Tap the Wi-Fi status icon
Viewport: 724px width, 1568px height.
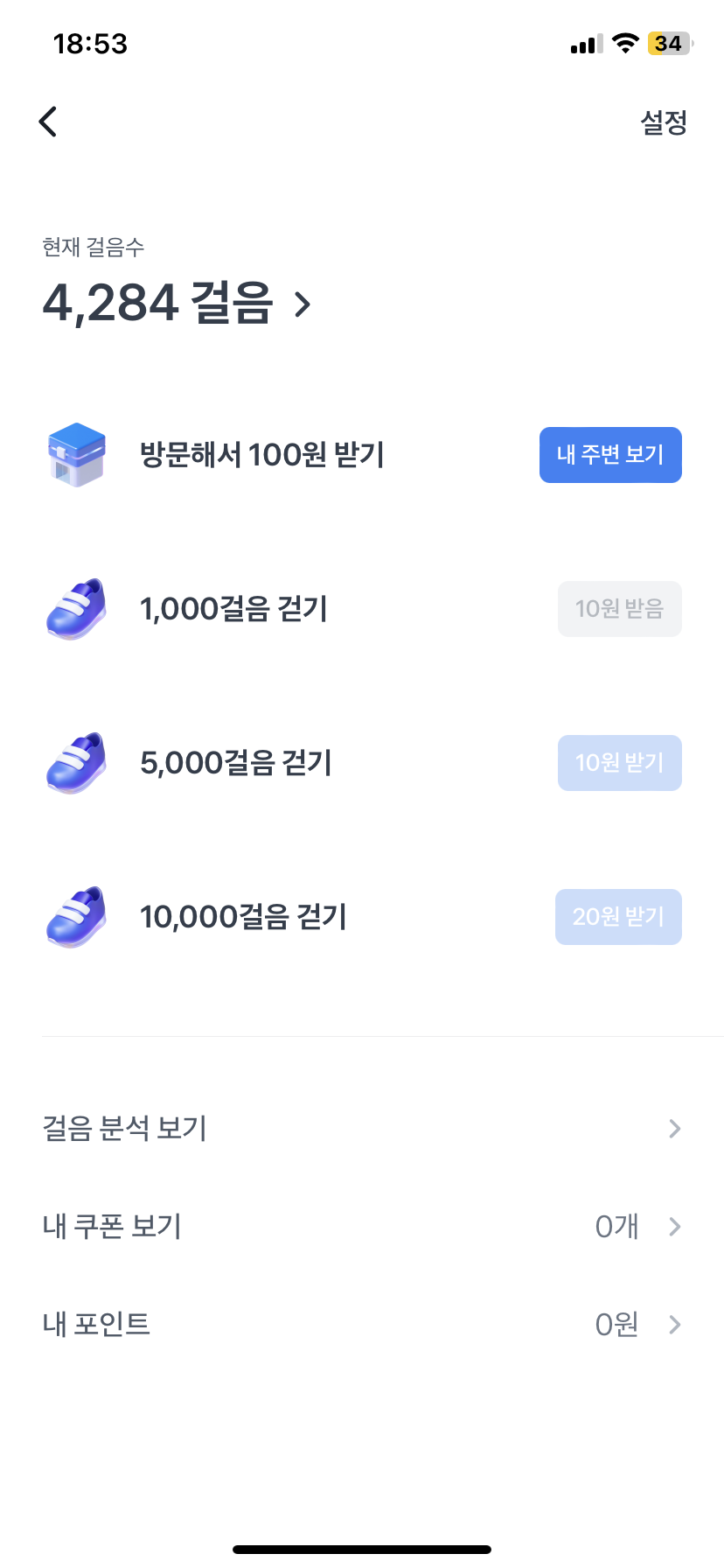coord(625,43)
